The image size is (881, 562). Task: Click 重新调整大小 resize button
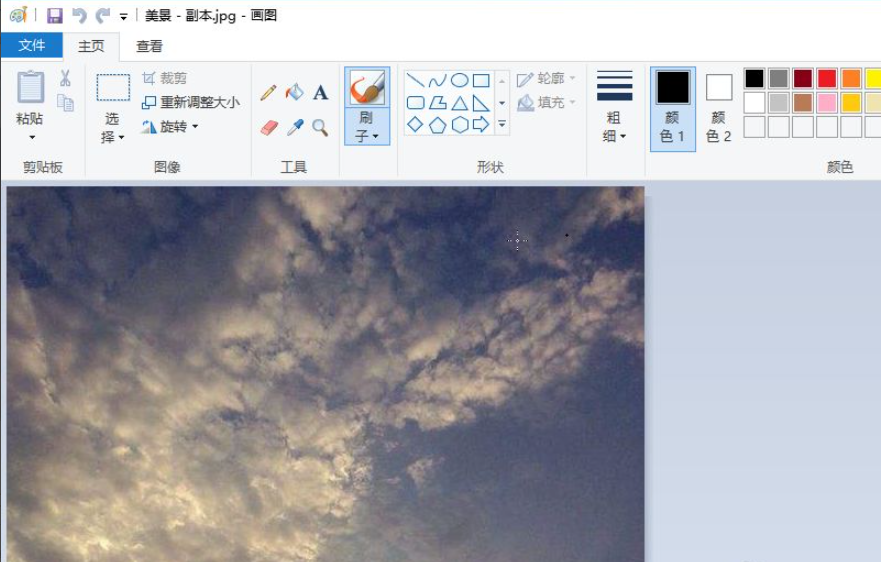[191, 102]
